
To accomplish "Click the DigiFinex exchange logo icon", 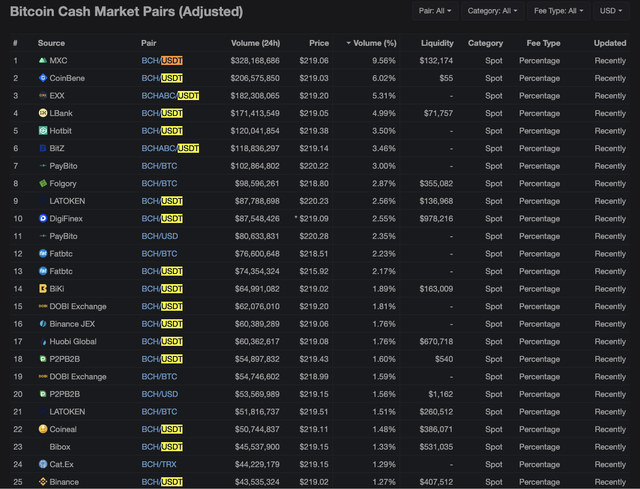I will 42,218.
